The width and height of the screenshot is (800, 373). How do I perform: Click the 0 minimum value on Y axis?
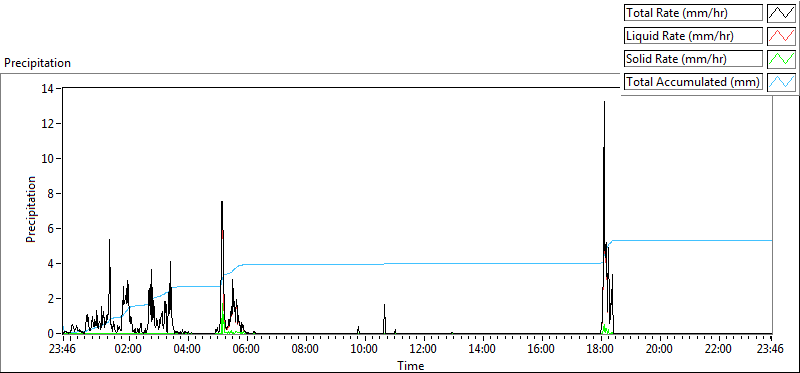52,334
